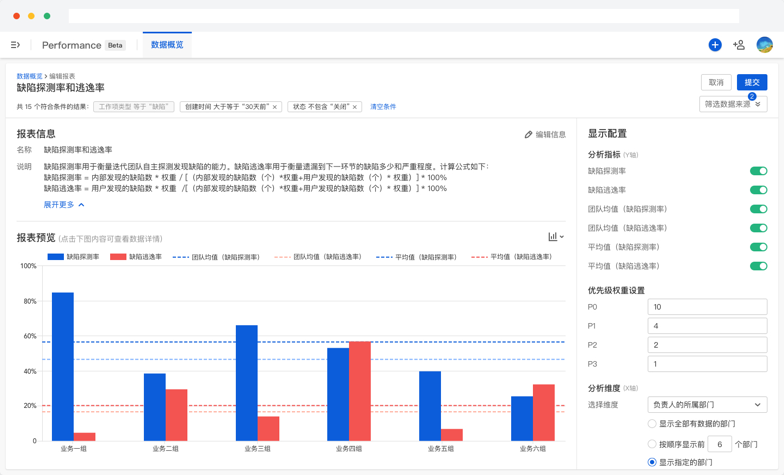
Task: Click the 提交 submit button
Action: pyautogui.click(x=752, y=82)
